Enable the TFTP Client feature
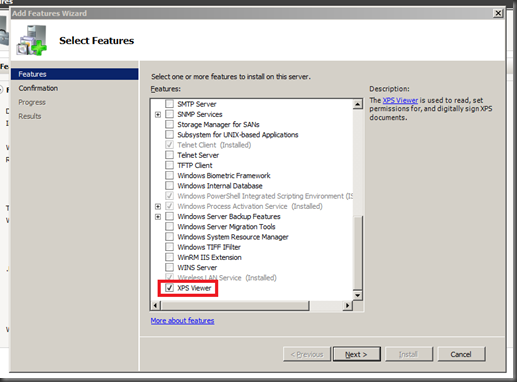This screenshot has width=517, height=382. click(x=169, y=165)
